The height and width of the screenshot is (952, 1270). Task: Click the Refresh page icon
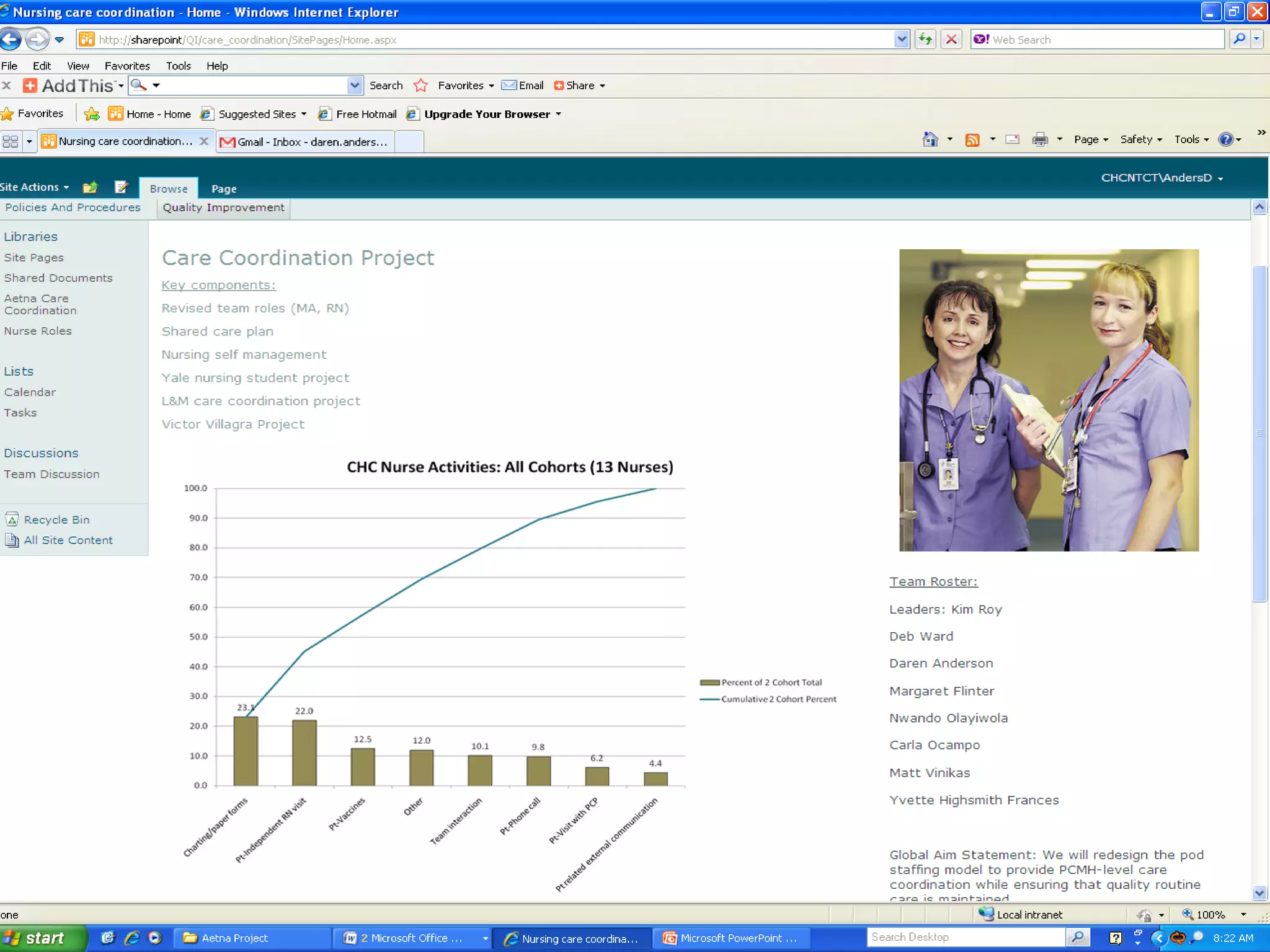tap(925, 40)
